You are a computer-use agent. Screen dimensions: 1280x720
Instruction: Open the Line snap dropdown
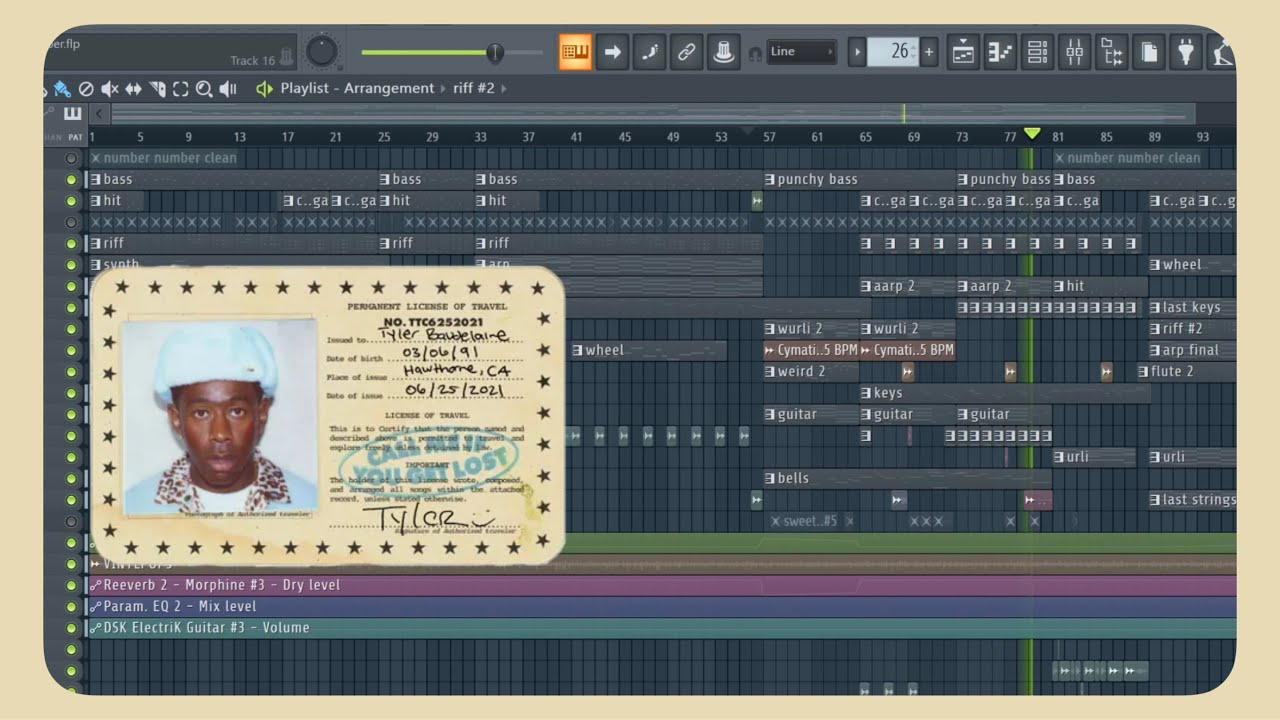(x=802, y=52)
